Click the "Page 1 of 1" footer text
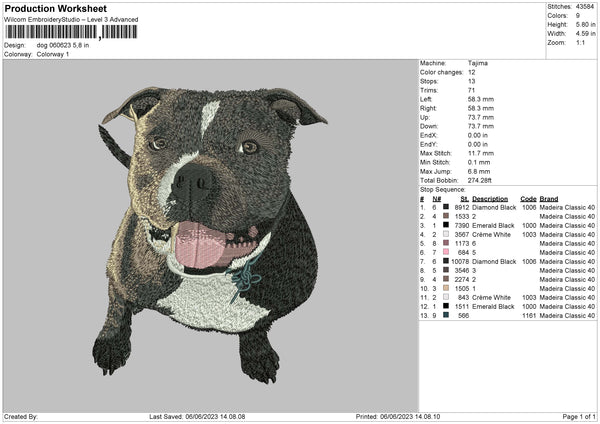This screenshot has width=600, height=424. (x=579, y=416)
